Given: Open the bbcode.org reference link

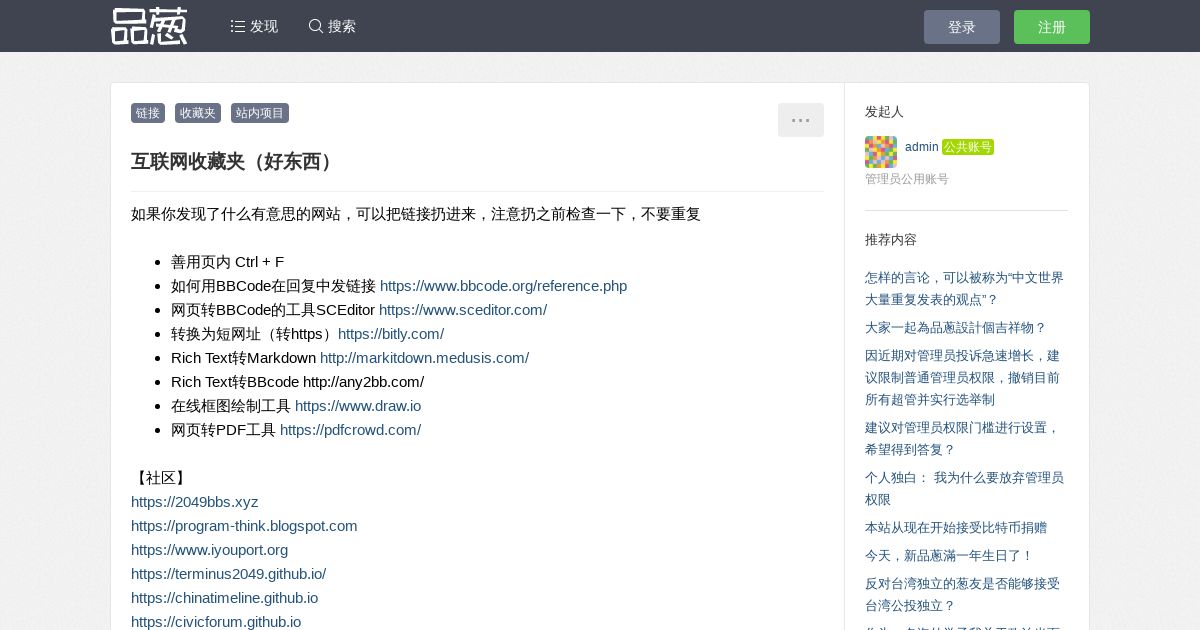Looking at the screenshot, I should tap(504, 286).
